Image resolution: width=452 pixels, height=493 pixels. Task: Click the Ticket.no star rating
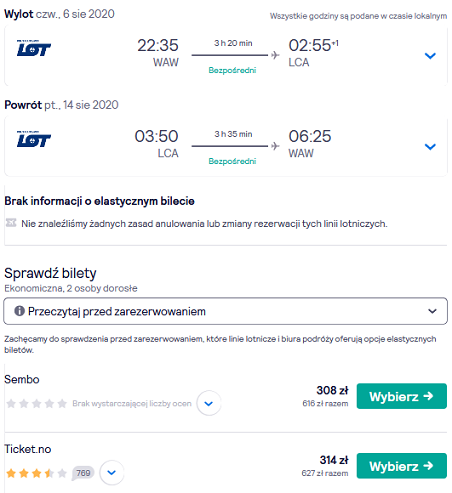pos(36,473)
